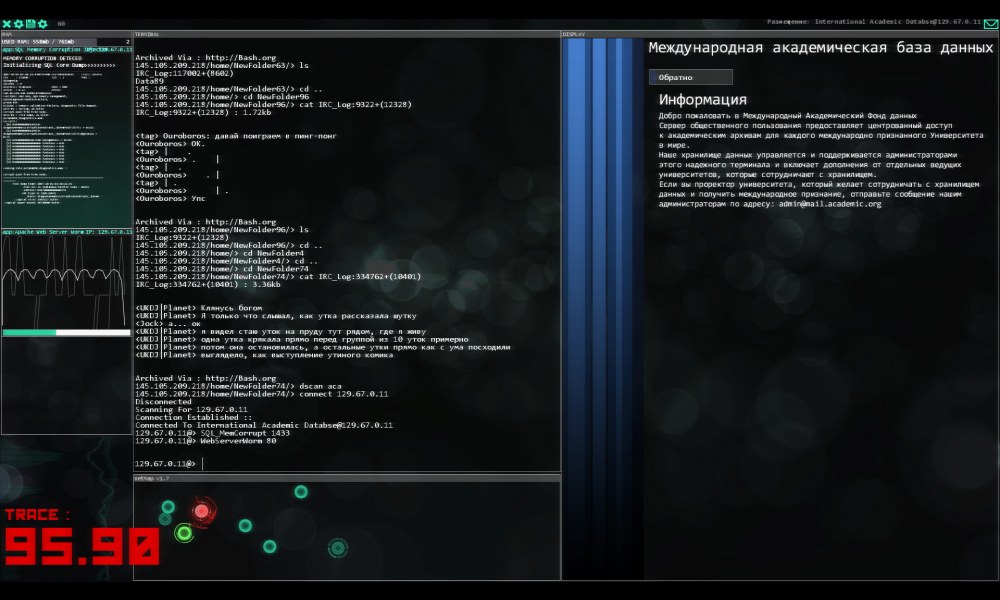Click the TERMINAL panel title

147,34
